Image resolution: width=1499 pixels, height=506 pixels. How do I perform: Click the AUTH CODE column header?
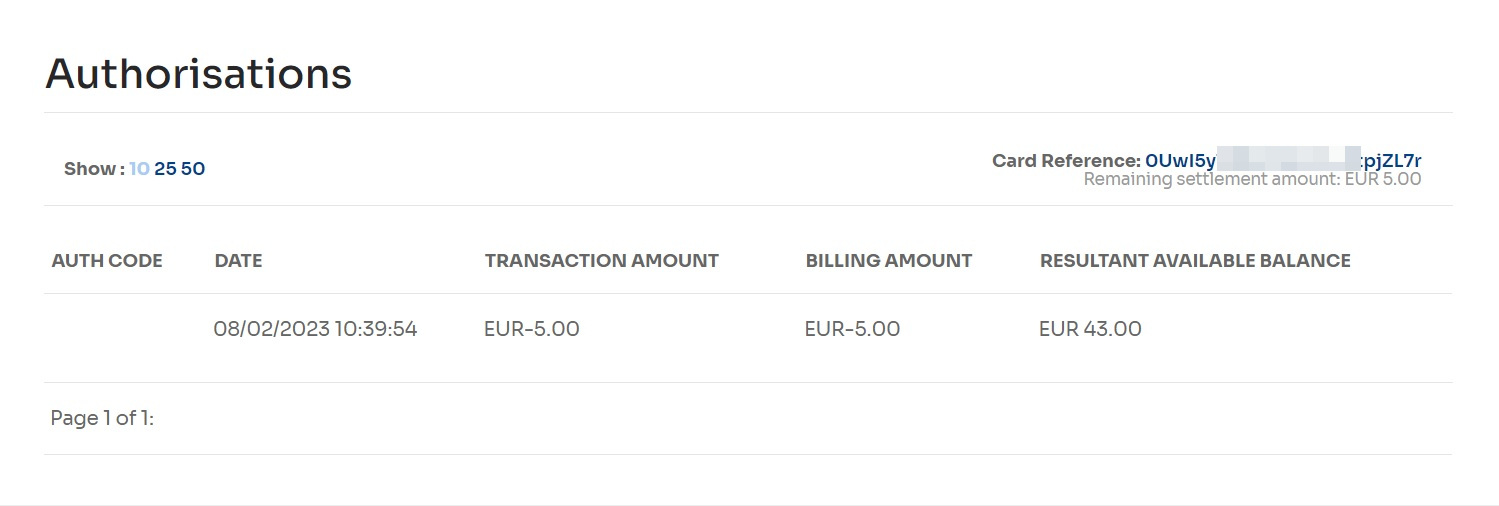coord(107,261)
